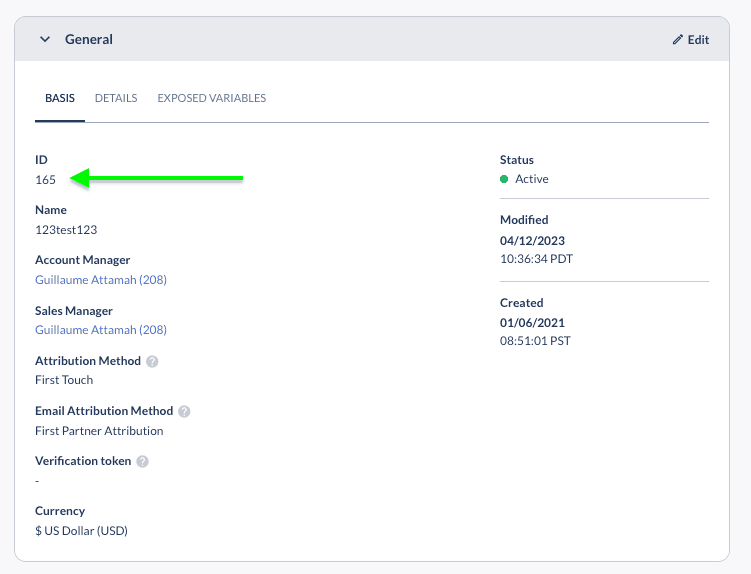Screen dimensions: 751x574
Task: Click the name value 123test123
Action: (x=66, y=230)
